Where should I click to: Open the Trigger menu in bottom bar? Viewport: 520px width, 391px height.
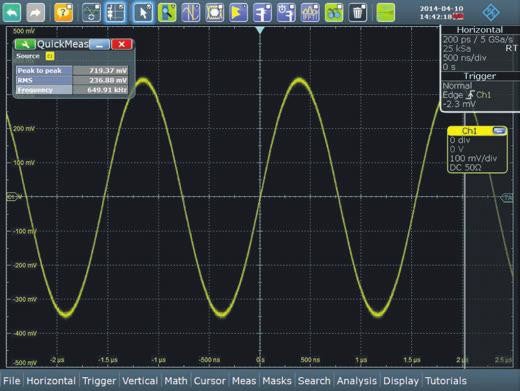point(99,381)
